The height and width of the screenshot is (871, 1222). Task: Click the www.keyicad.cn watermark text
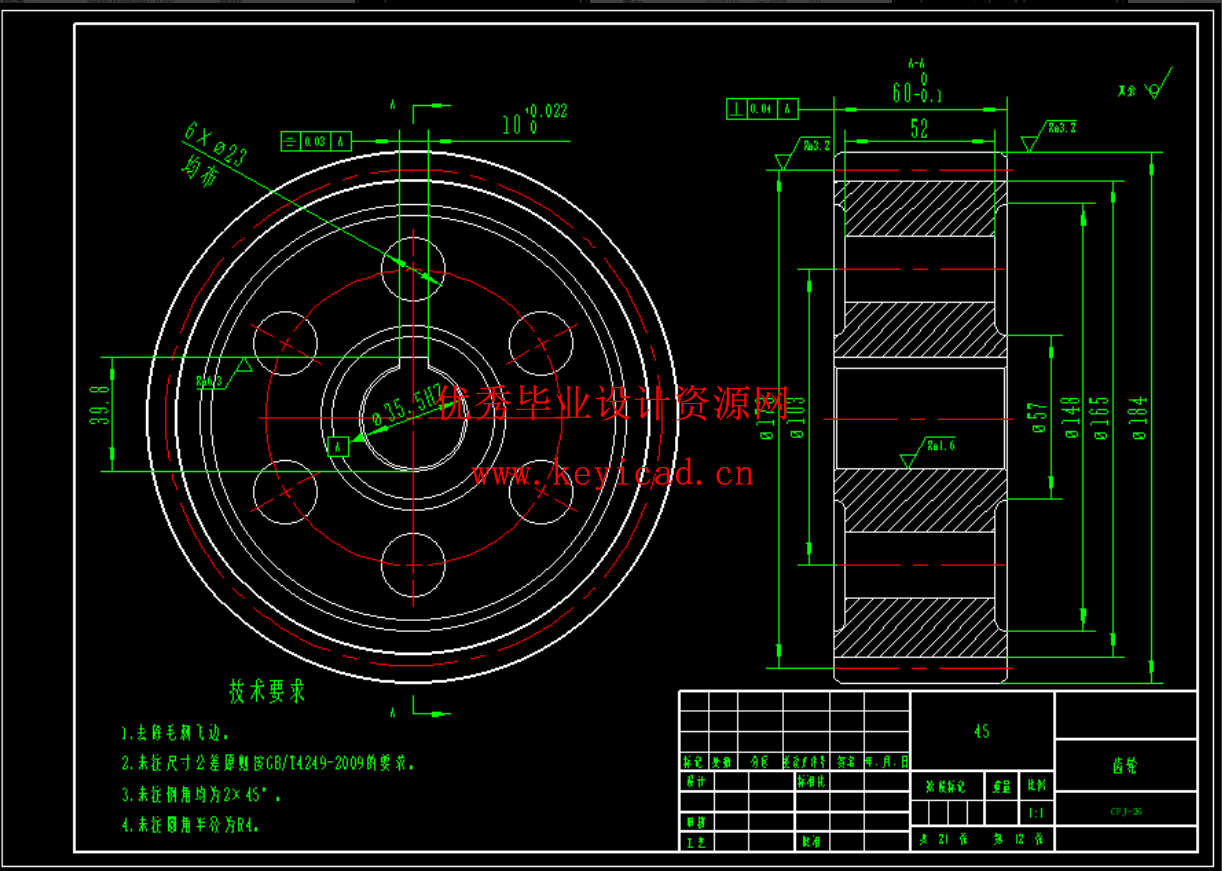click(x=612, y=473)
